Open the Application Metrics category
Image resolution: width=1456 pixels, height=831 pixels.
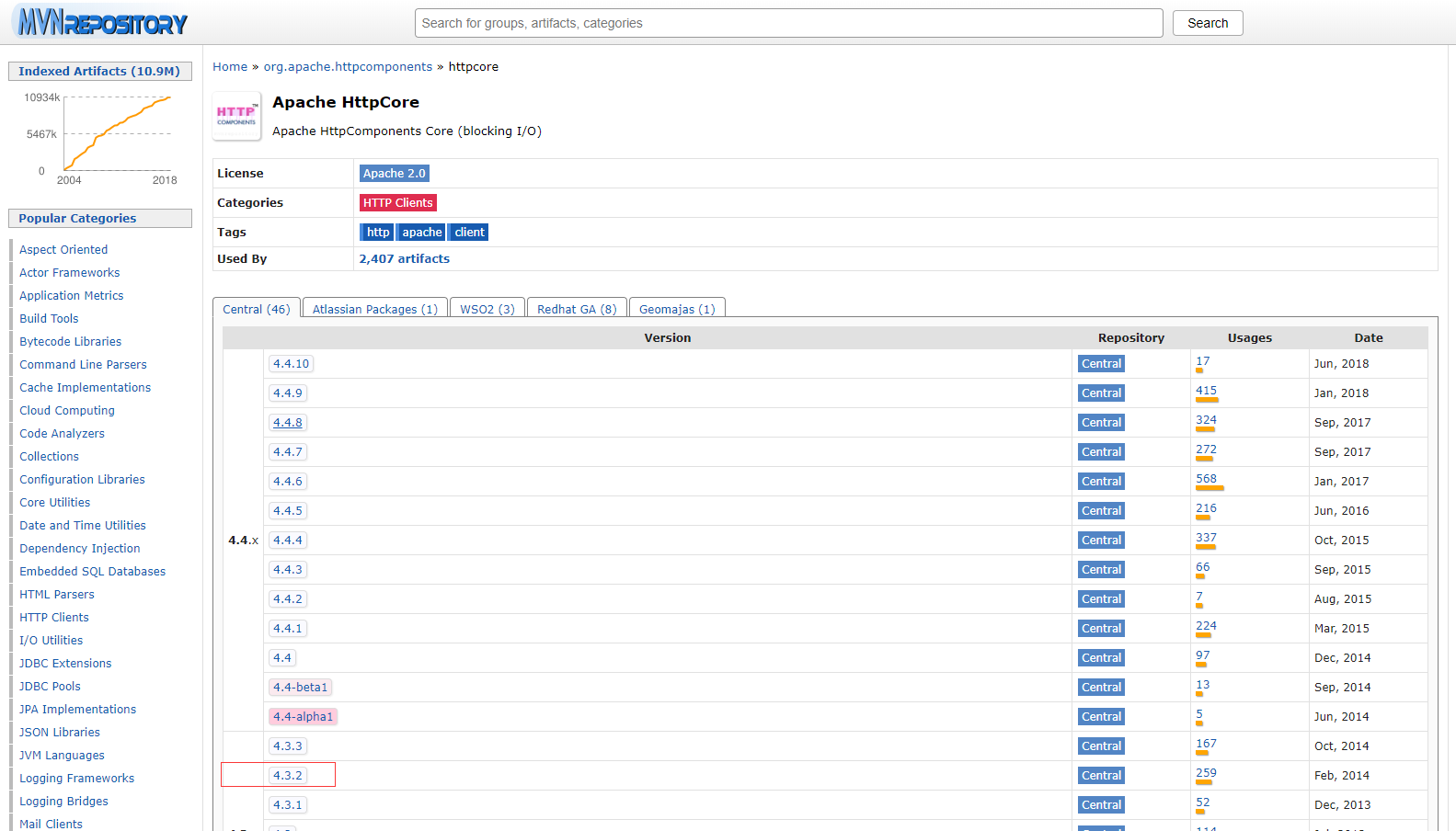[x=72, y=296]
